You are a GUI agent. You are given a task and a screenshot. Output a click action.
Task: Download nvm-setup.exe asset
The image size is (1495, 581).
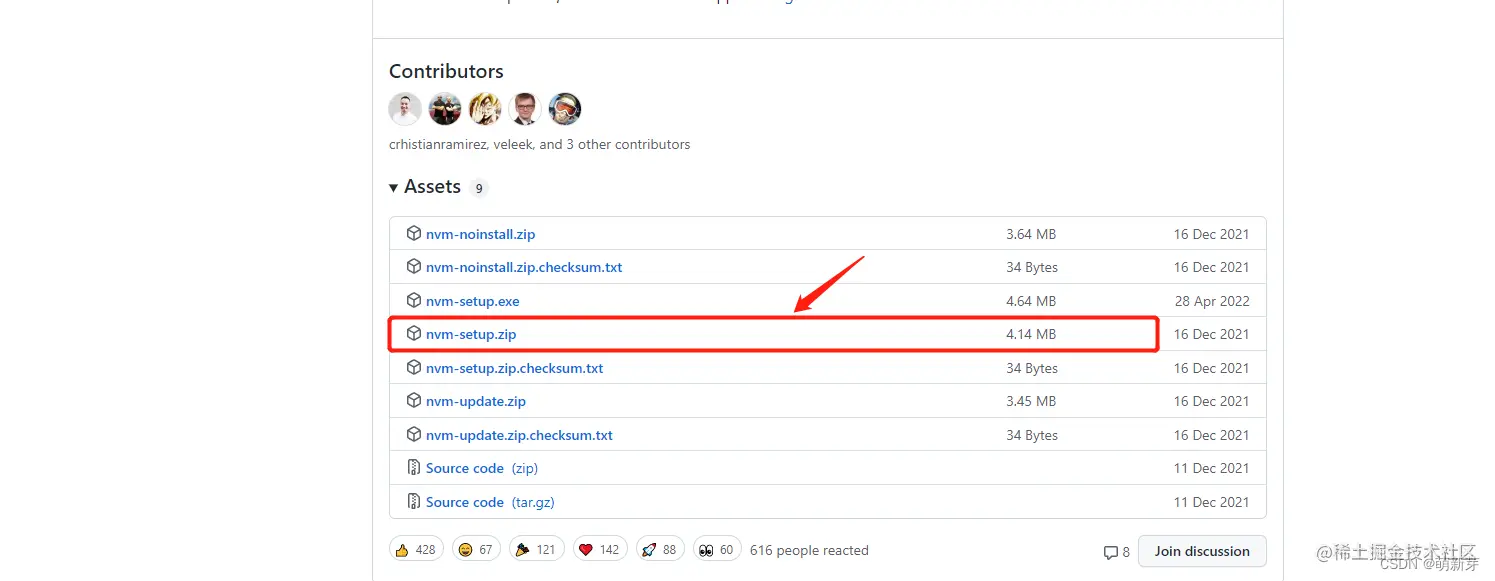coord(472,301)
